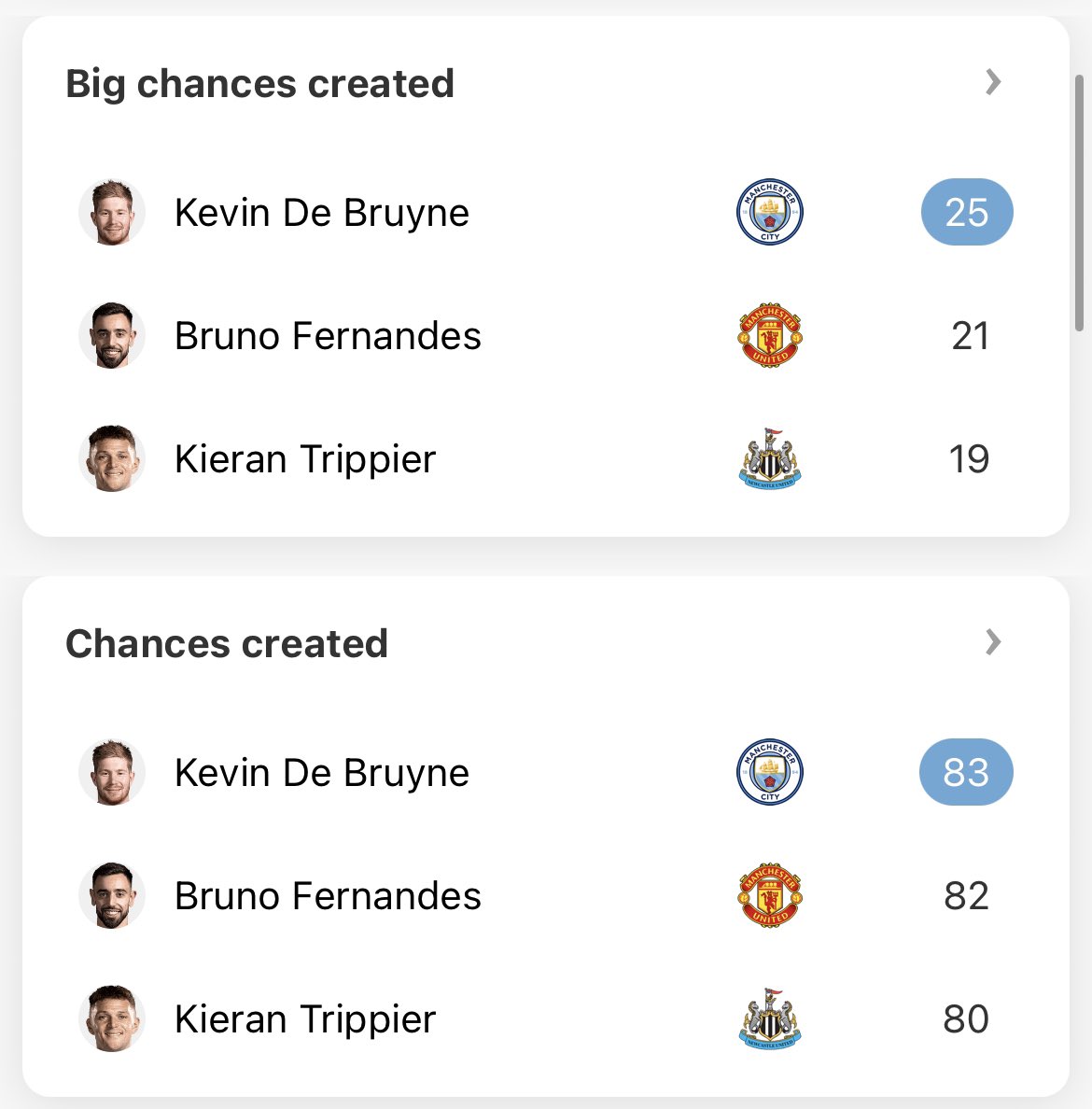Click Manchester United crest in Chances created
The width and height of the screenshot is (1092, 1109).
(769, 895)
